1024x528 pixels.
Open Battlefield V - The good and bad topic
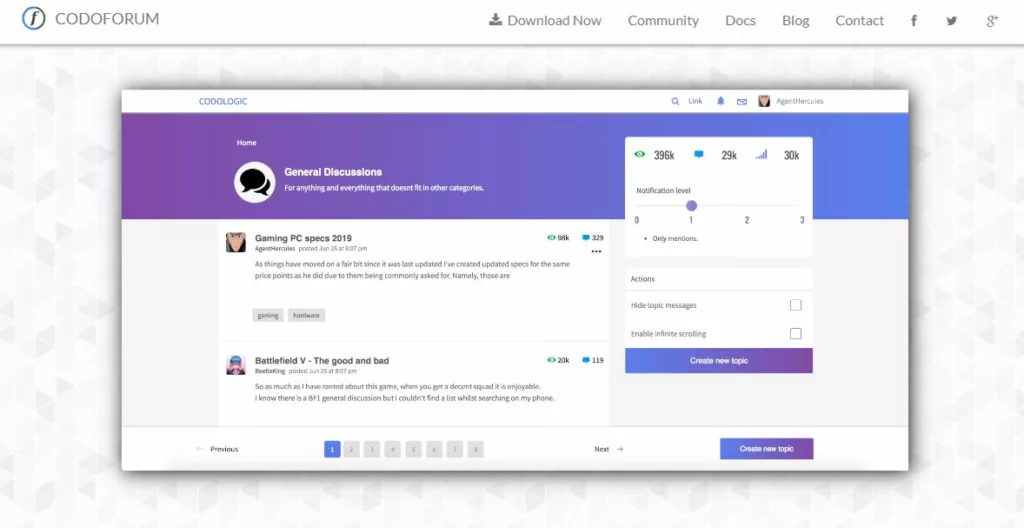[322, 361]
